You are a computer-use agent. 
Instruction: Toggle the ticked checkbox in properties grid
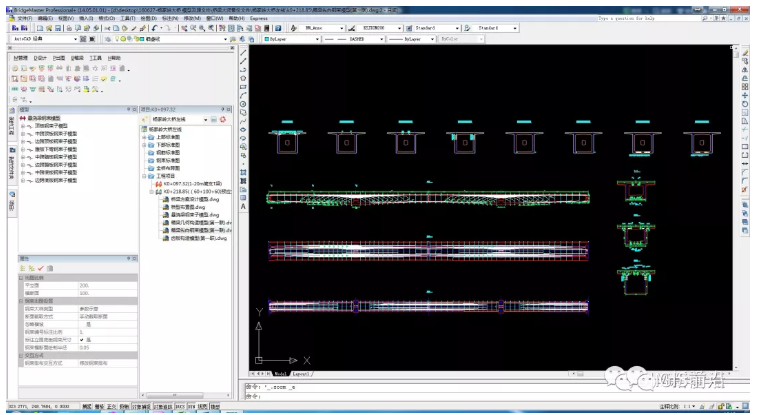pyautogui.click(x=82, y=340)
